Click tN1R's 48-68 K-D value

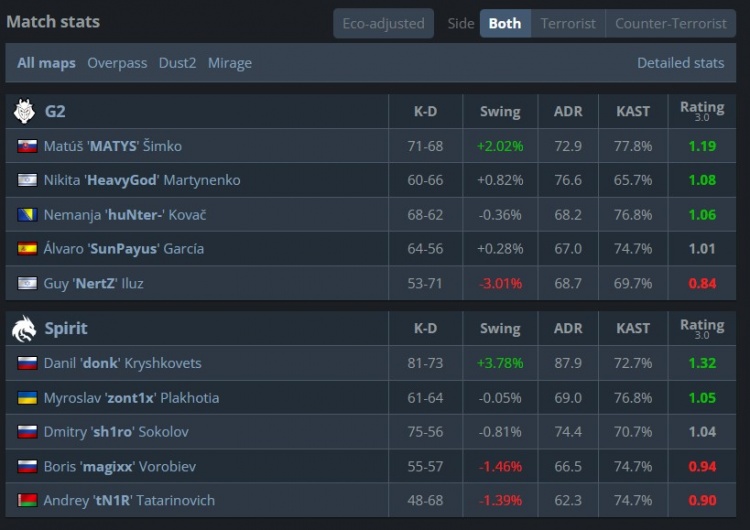coord(425,500)
